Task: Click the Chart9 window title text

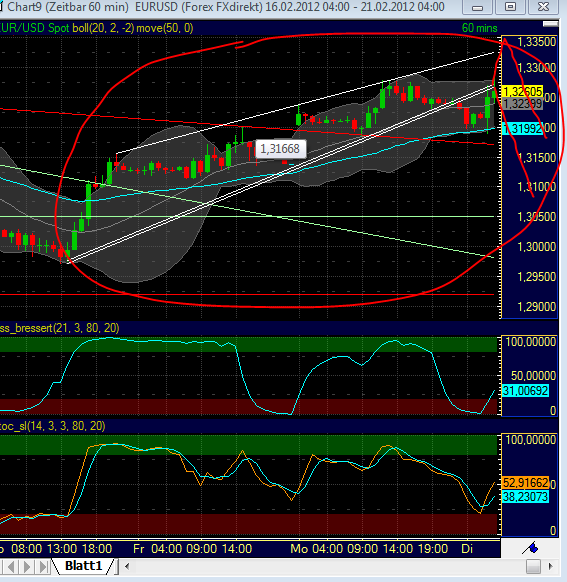Action: coord(226,7)
